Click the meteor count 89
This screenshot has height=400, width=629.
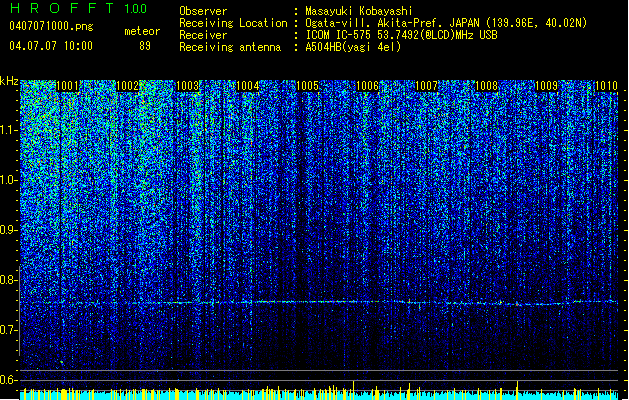pos(145,46)
